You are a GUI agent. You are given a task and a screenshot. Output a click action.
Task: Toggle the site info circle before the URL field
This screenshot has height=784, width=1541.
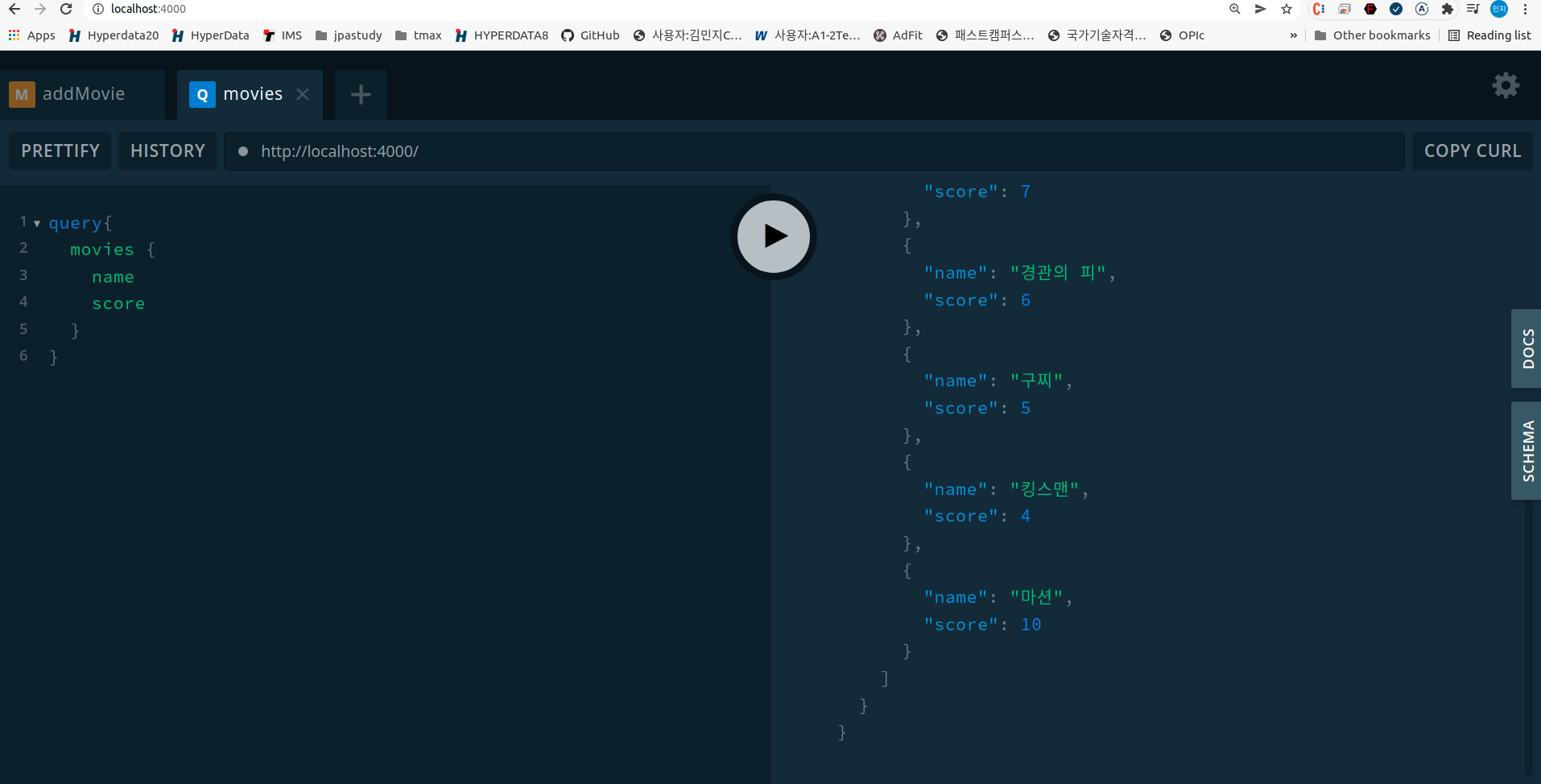(243, 151)
